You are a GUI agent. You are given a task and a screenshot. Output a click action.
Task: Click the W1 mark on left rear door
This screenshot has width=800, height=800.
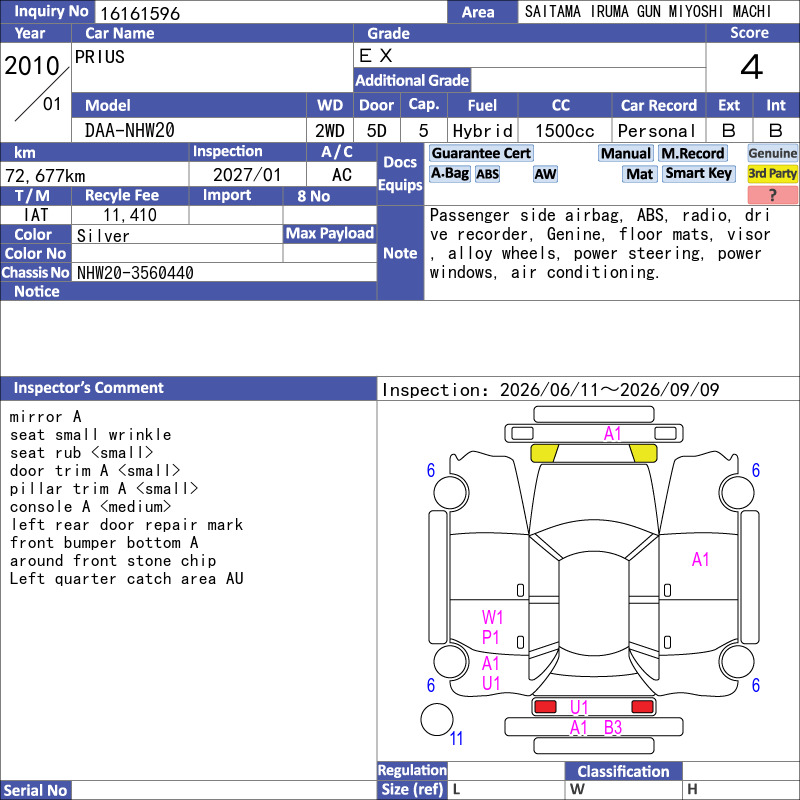click(492, 617)
